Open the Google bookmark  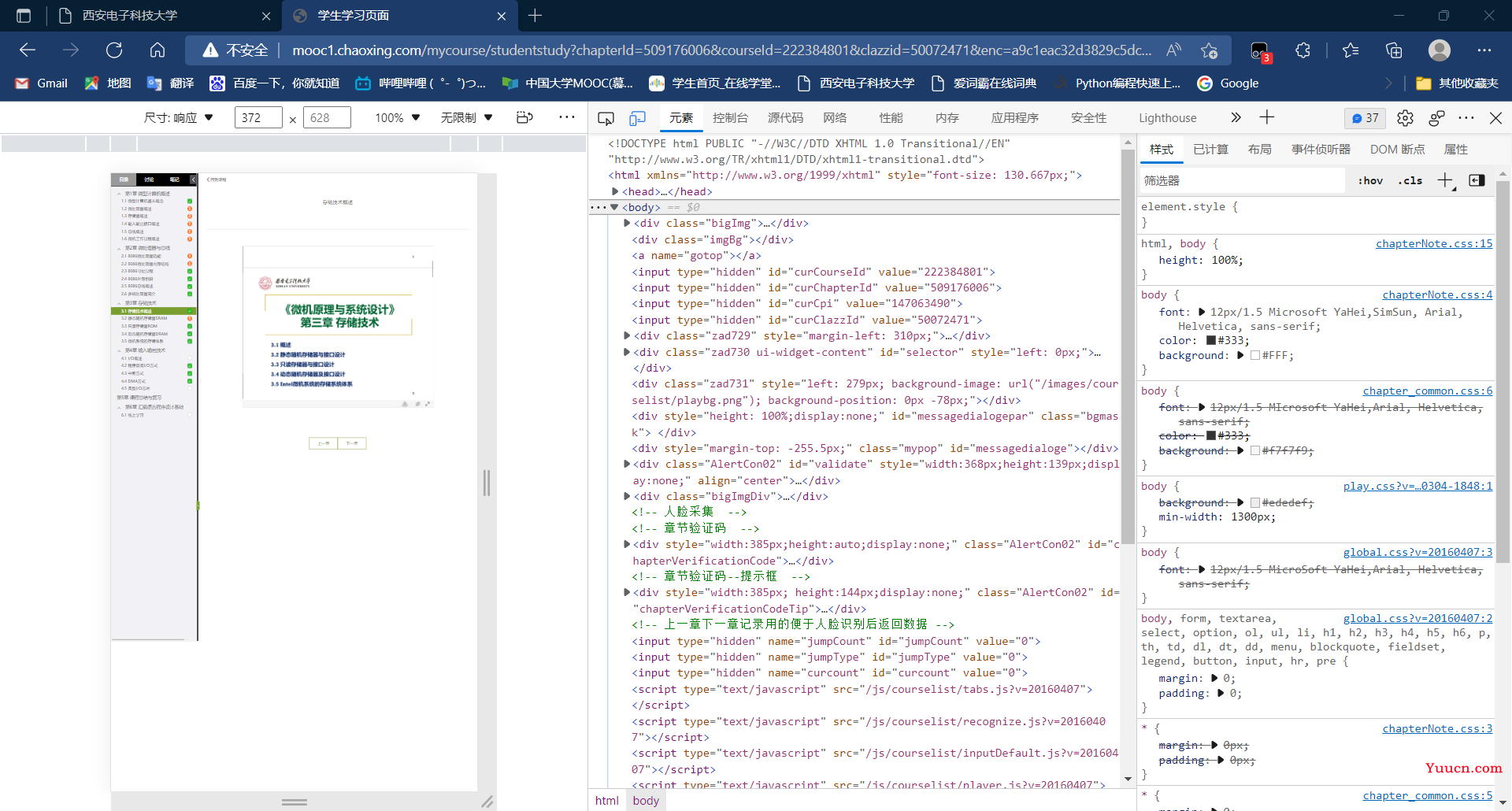pos(1228,83)
